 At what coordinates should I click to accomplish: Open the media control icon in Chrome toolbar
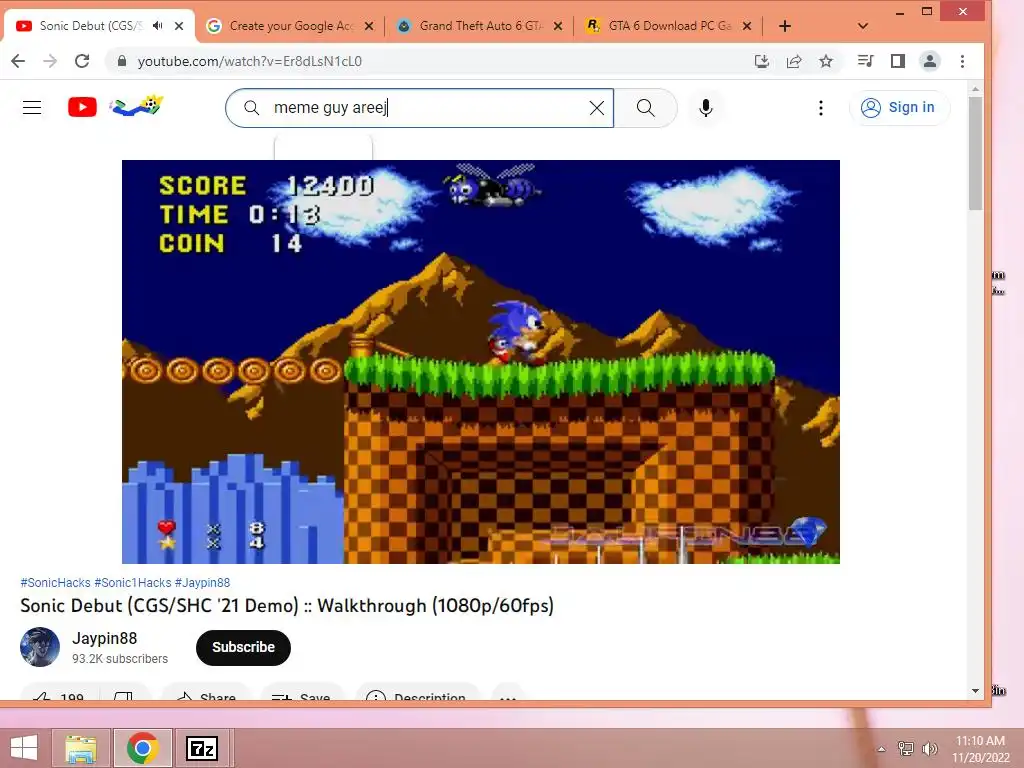(865, 61)
